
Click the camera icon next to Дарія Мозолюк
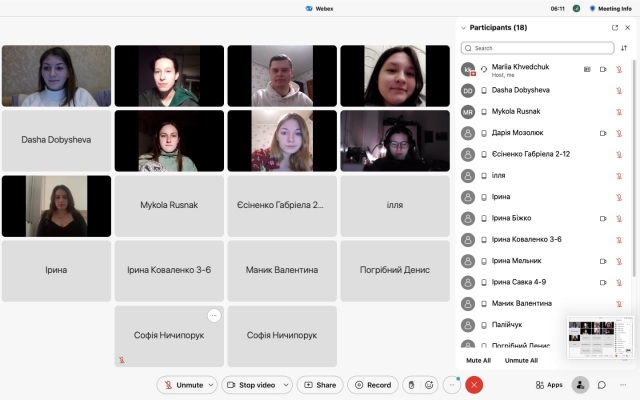(603, 133)
